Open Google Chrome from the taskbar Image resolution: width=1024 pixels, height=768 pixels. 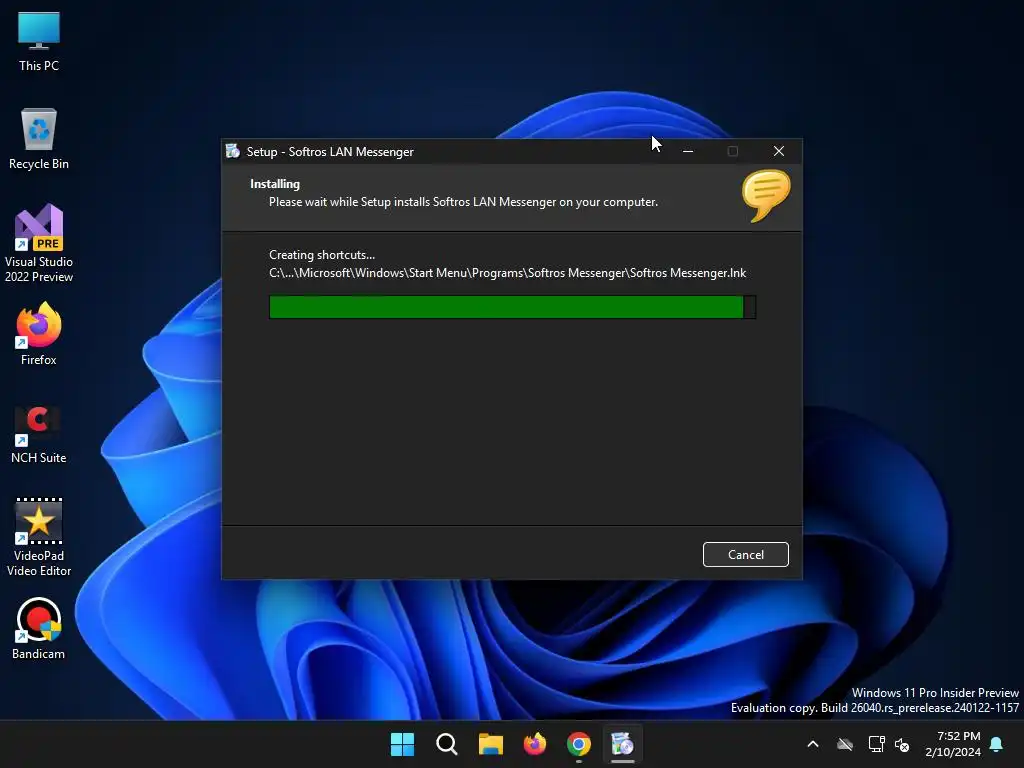click(579, 744)
